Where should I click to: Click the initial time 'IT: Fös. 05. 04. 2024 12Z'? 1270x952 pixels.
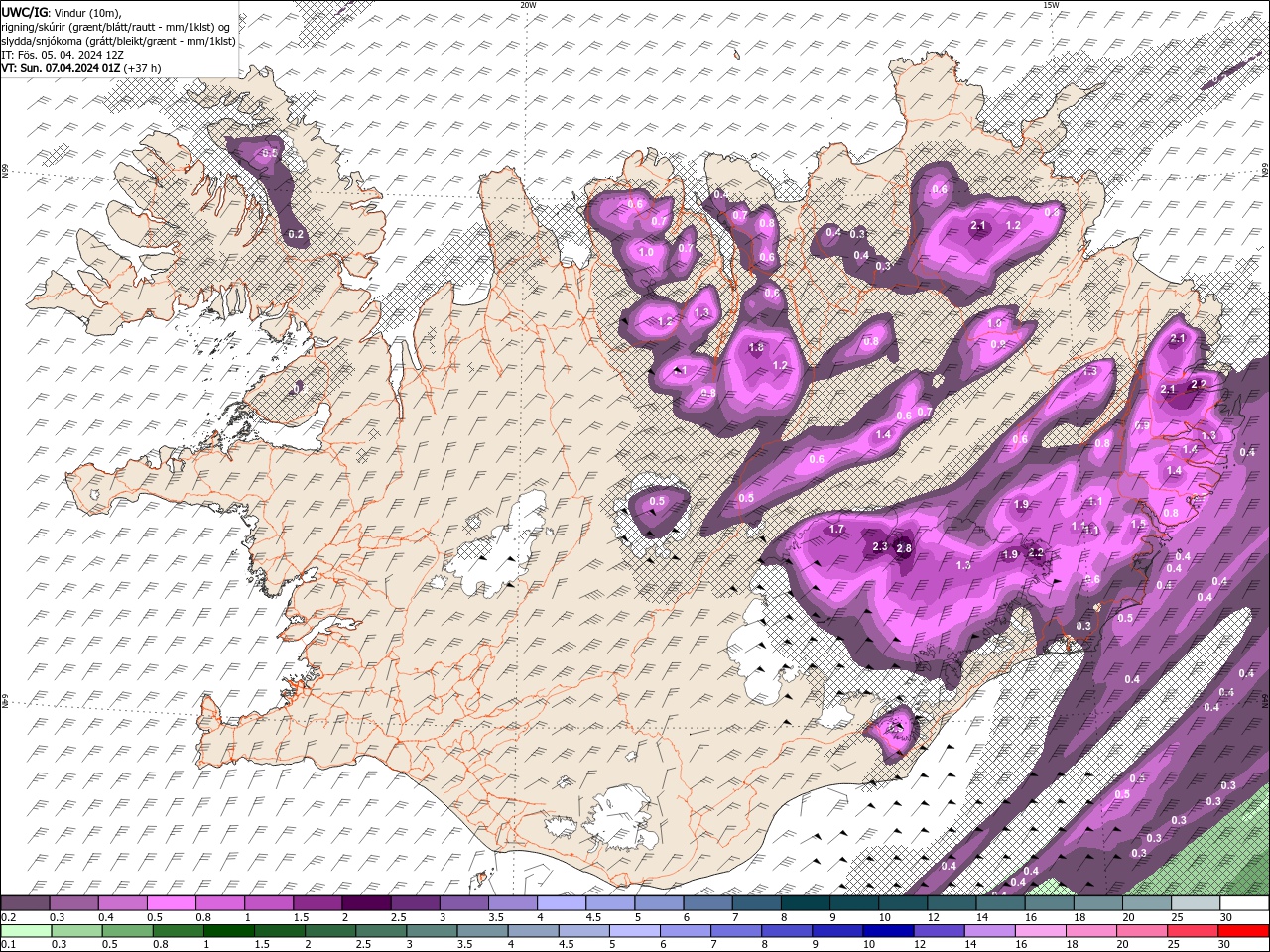pos(63,55)
